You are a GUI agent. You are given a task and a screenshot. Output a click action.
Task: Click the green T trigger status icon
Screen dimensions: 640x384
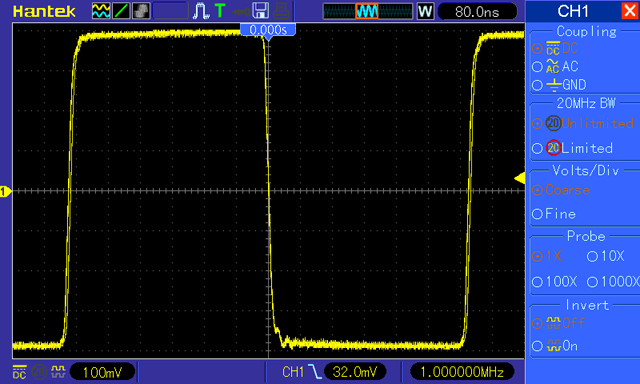coord(220,11)
